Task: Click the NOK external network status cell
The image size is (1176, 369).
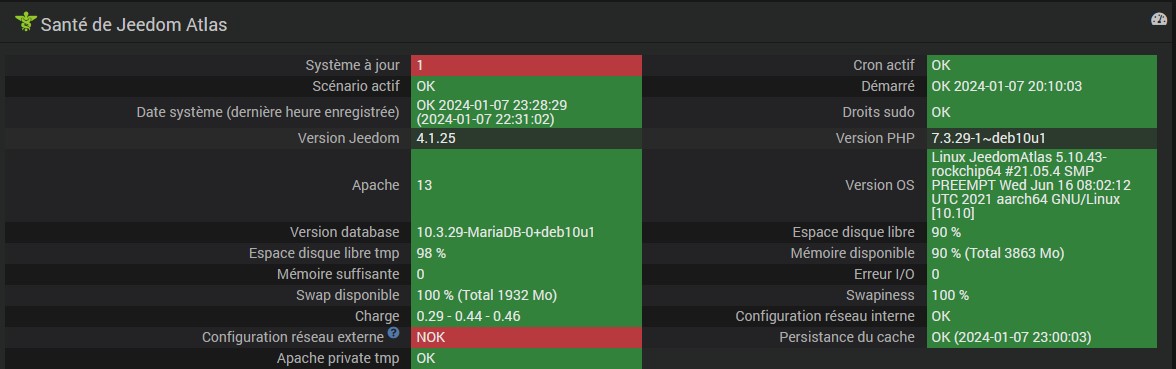Action: click(x=526, y=338)
